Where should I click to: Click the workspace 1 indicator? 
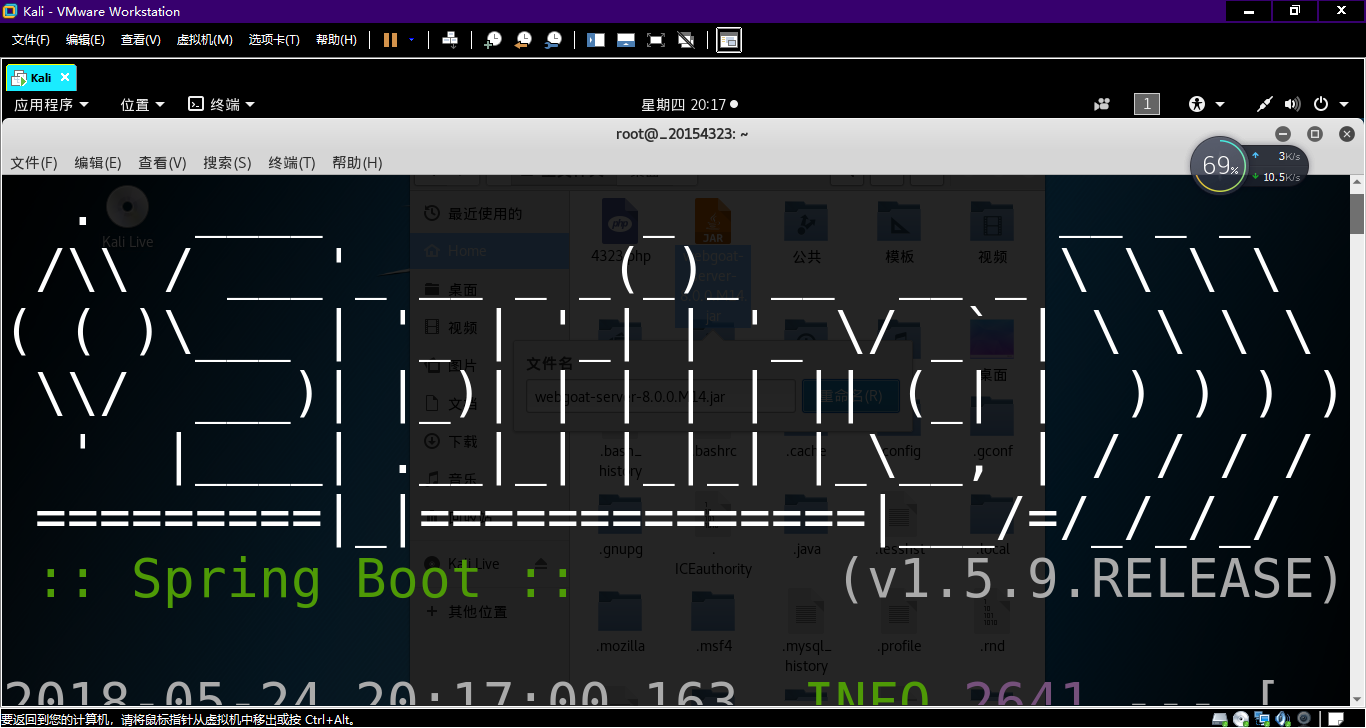[x=1147, y=104]
